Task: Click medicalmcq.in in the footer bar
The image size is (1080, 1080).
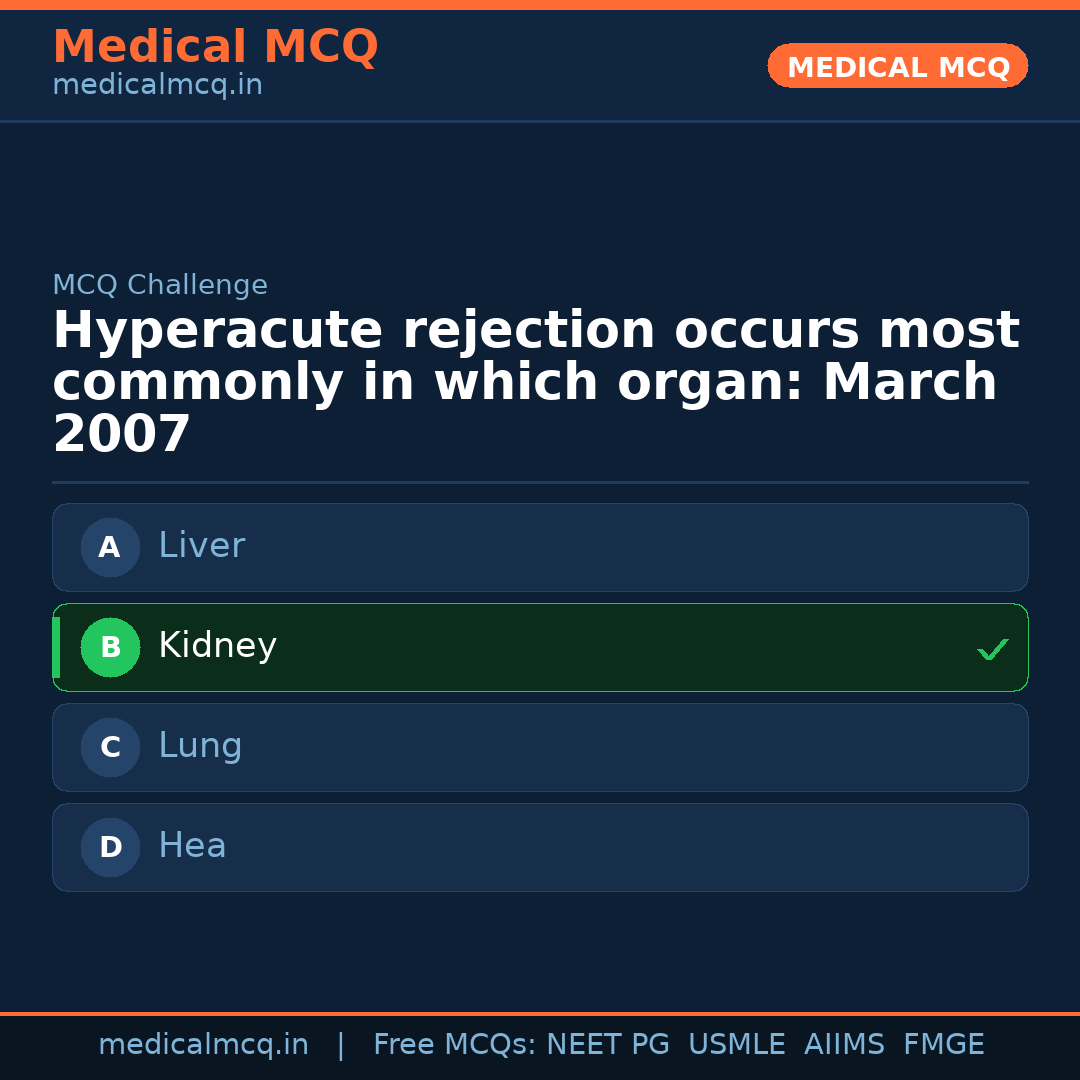Action: pyautogui.click(x=204, y=1044)
